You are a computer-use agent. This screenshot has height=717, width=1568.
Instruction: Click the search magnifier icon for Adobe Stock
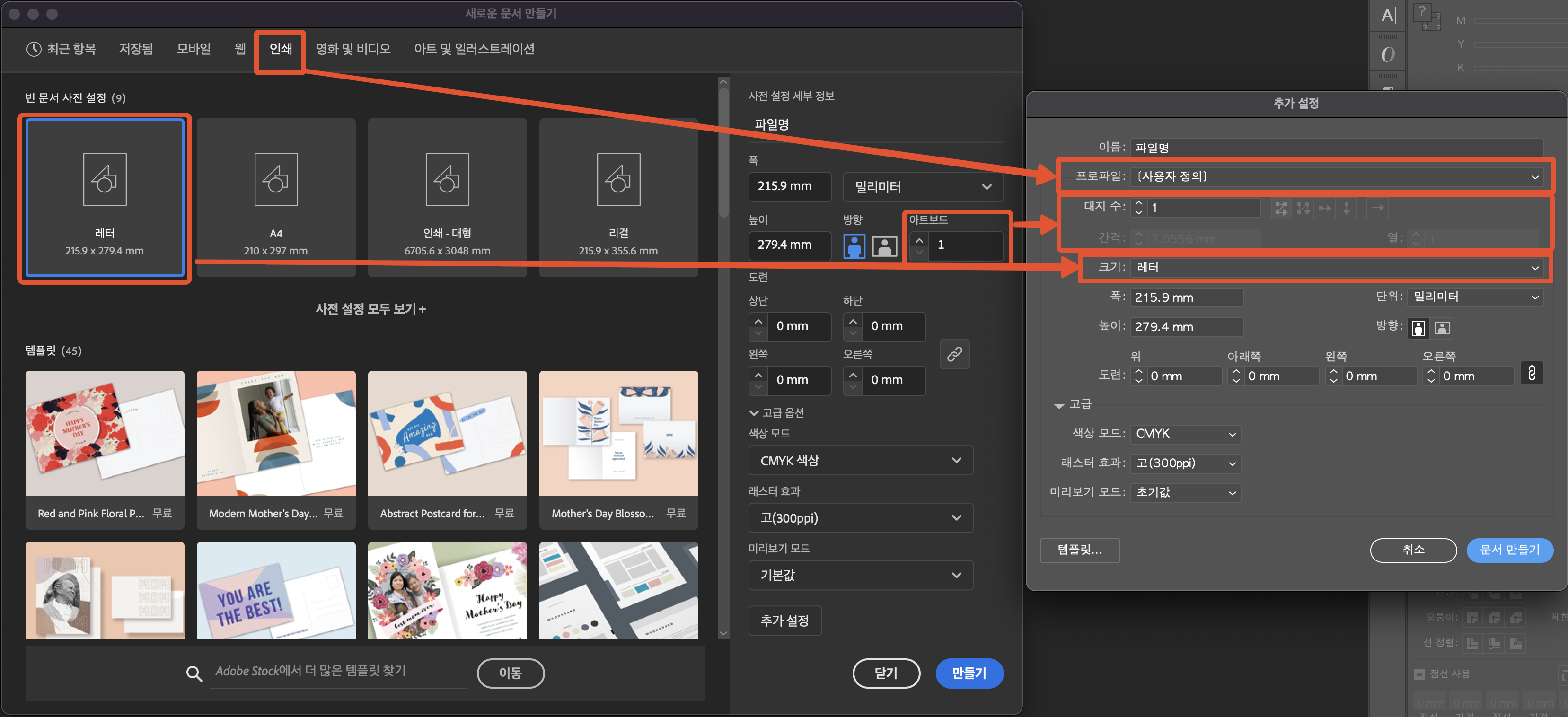[x=194, y=673]
